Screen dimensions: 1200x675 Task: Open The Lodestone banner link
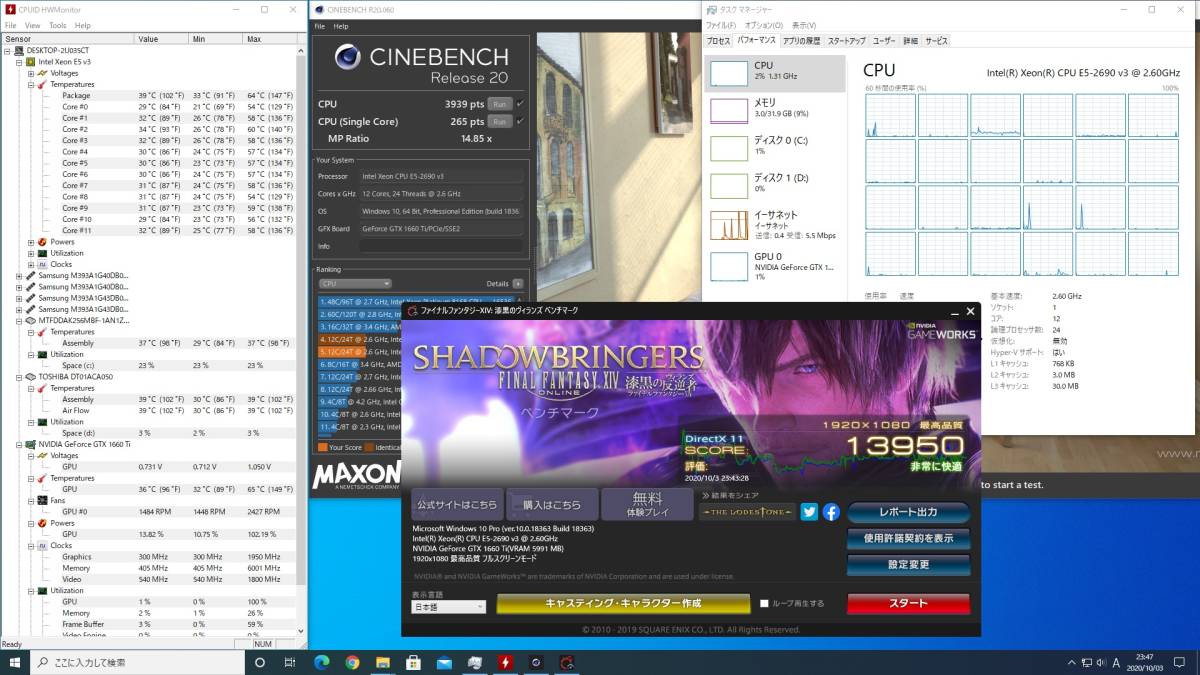click(x=747, y=512)
